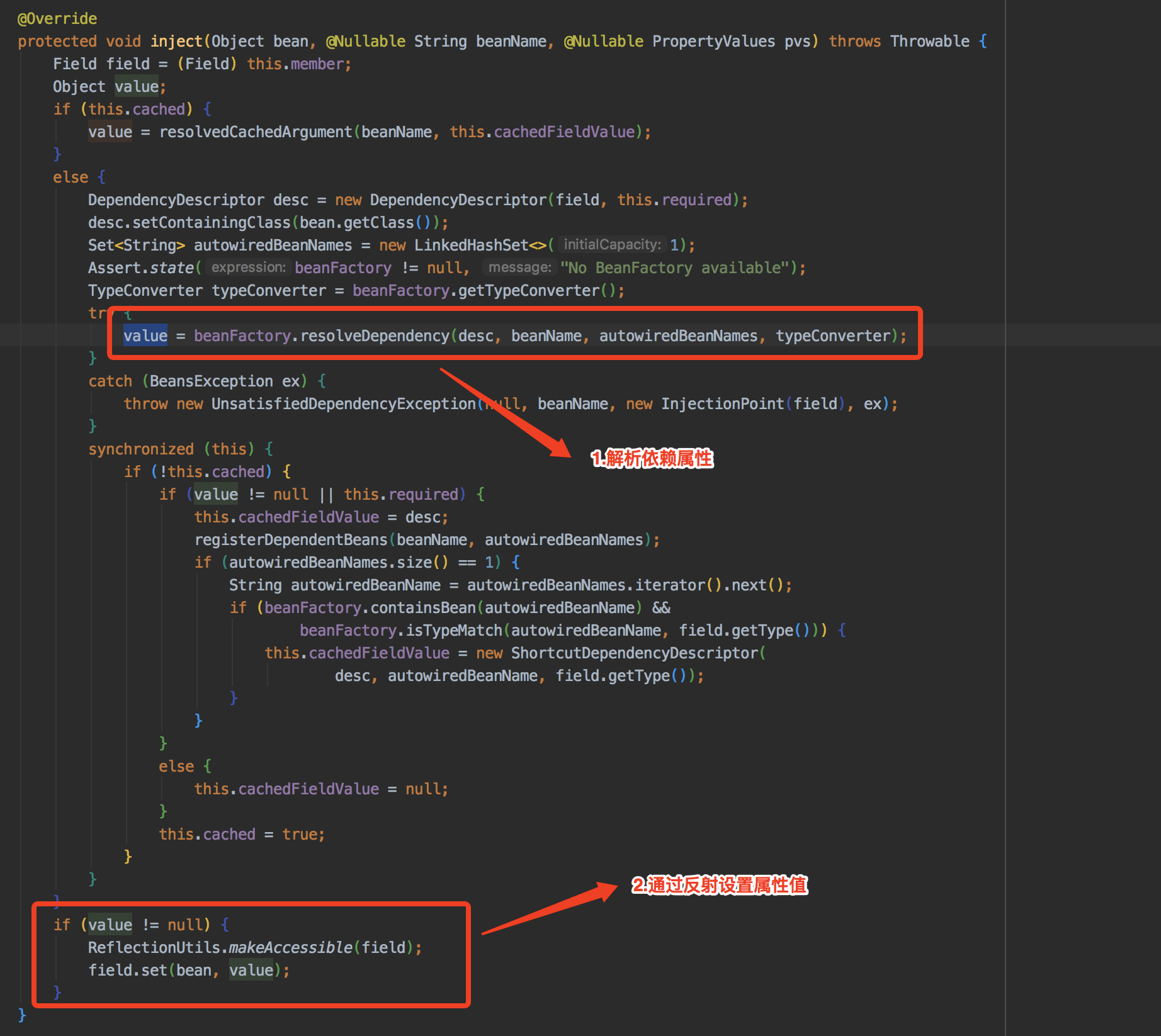Click 'if (value != null)' condition near bottom
This screenshot has height=1036, width=1161.
132,925
